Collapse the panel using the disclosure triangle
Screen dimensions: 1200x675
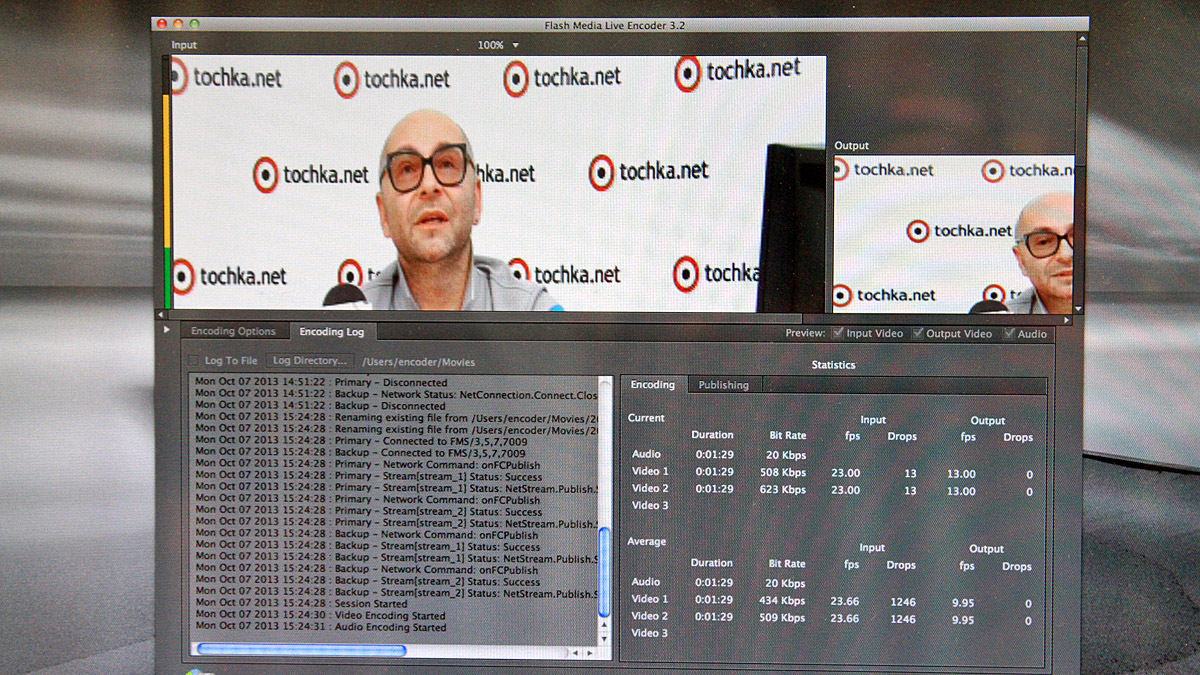(x=168, y=330)
